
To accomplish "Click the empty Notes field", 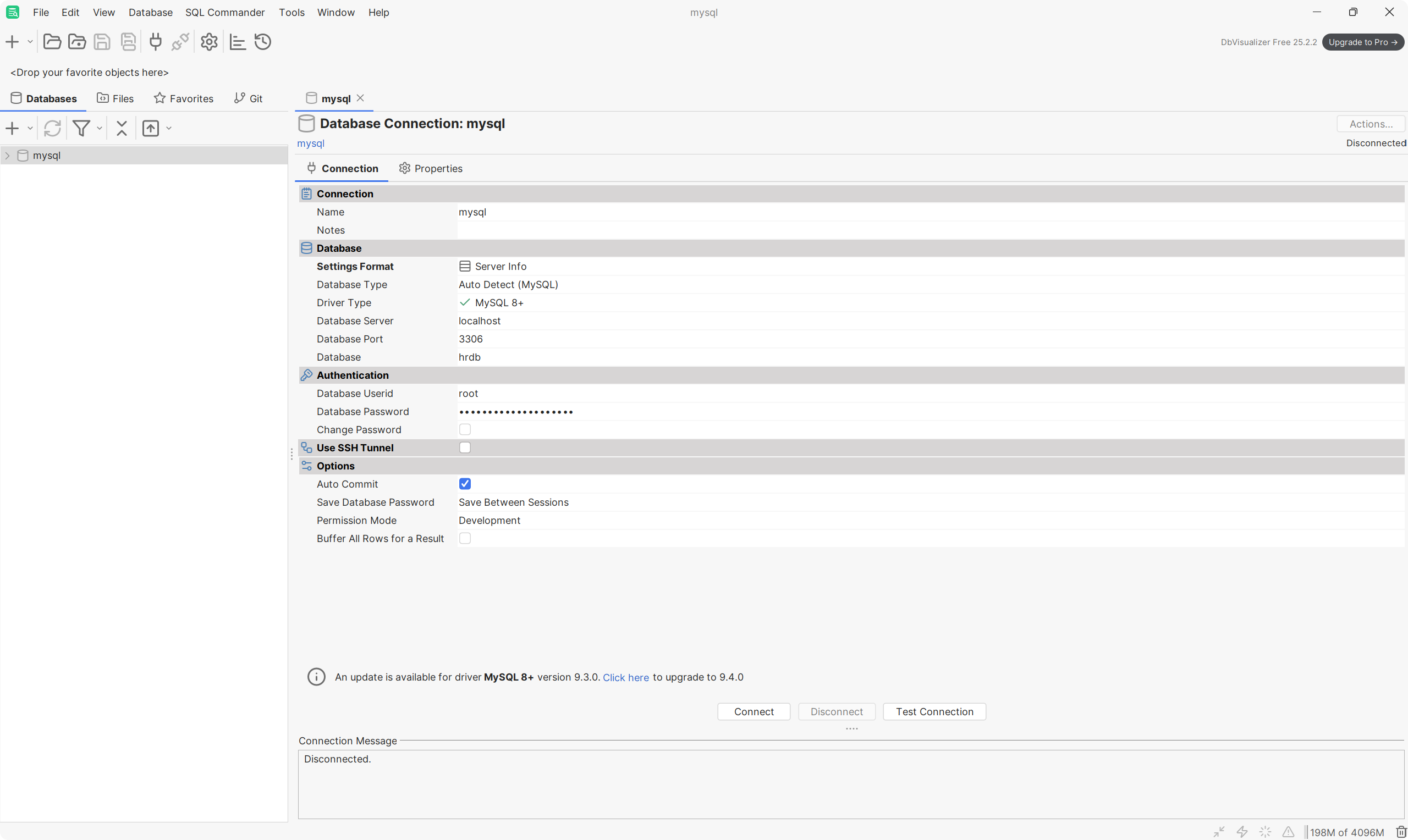I will pyautogui.click(x=931, y=230).
